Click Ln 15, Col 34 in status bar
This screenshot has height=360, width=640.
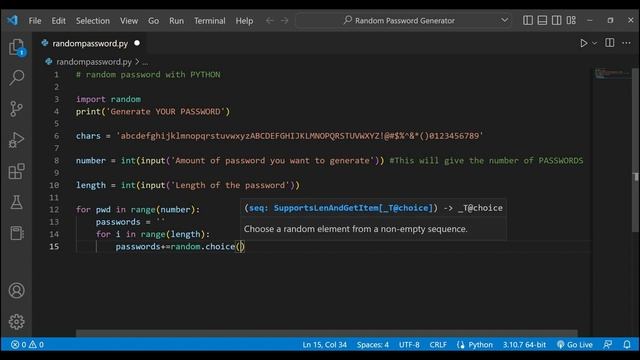(324, 345)
